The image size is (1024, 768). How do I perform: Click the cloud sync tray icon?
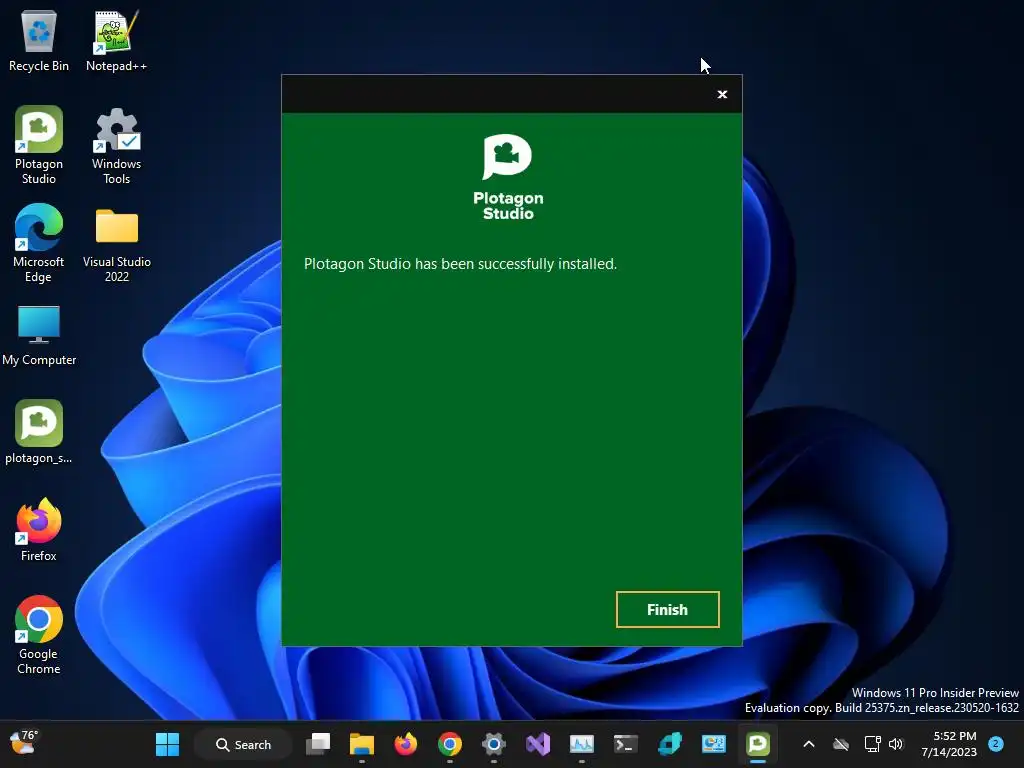click(841, 744)
